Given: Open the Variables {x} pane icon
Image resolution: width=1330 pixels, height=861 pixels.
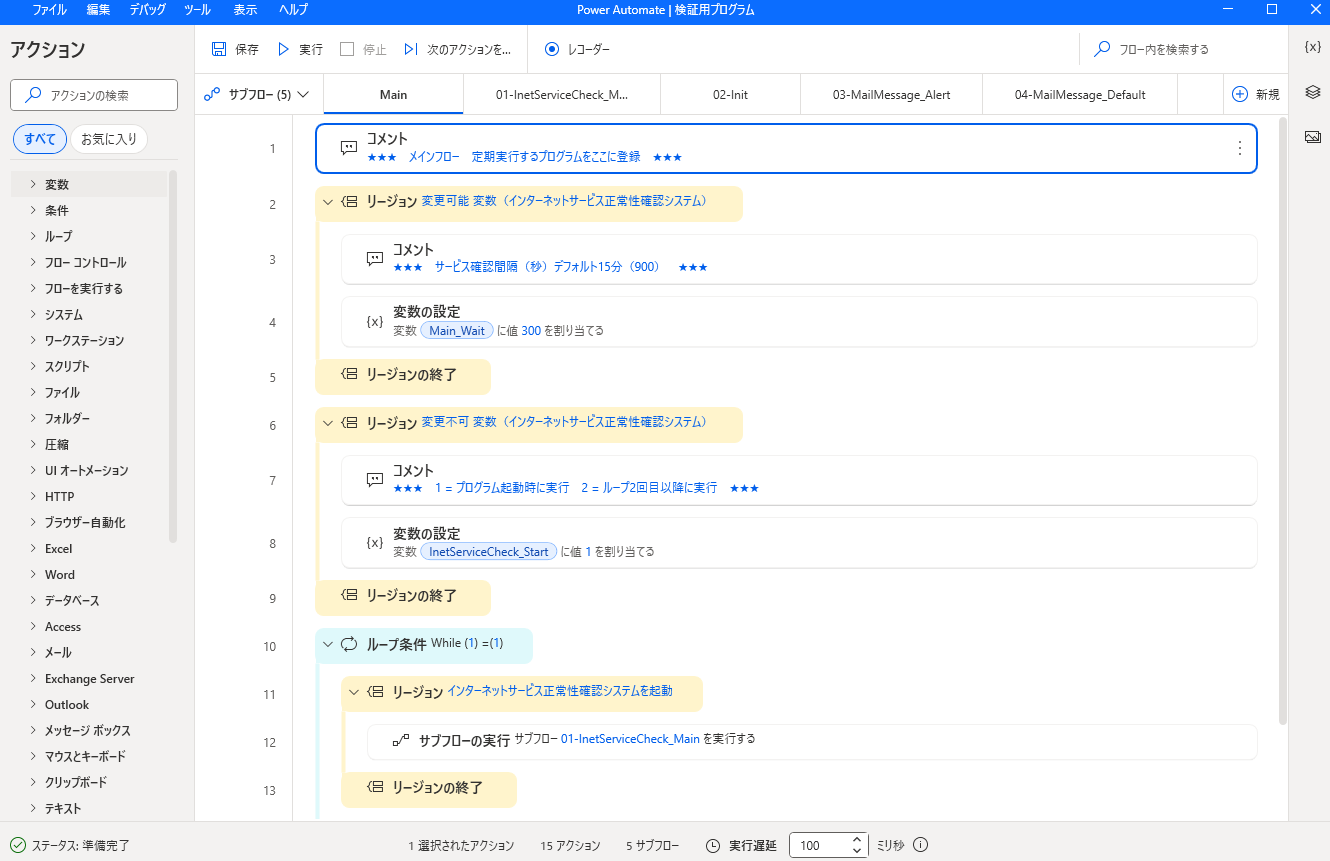Looking at the screenshot, I should pos(1313,47).
